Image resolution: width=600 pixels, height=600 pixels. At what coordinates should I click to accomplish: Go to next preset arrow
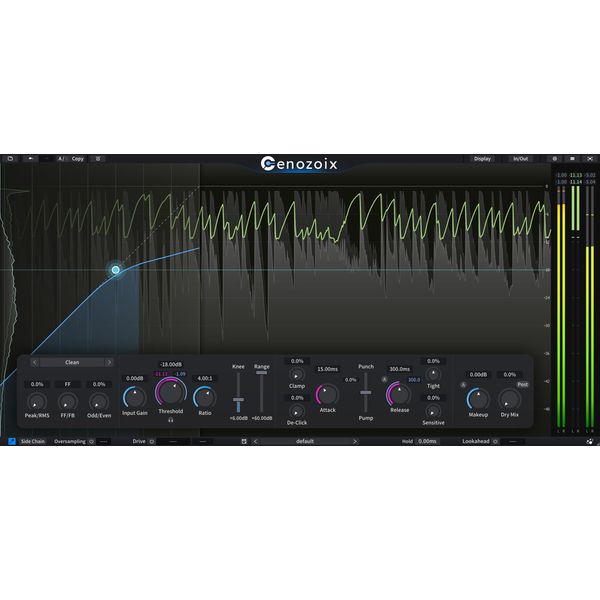[355, 441]
